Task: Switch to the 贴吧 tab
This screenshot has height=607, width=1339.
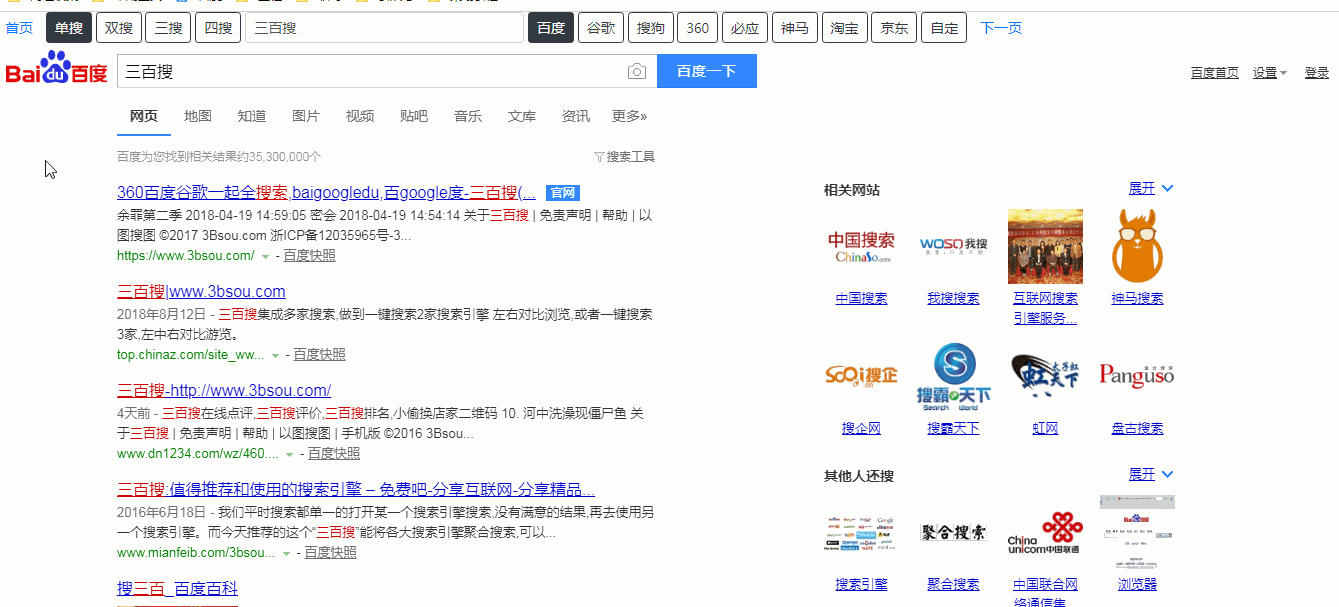Action: click(x=414, y=116)
